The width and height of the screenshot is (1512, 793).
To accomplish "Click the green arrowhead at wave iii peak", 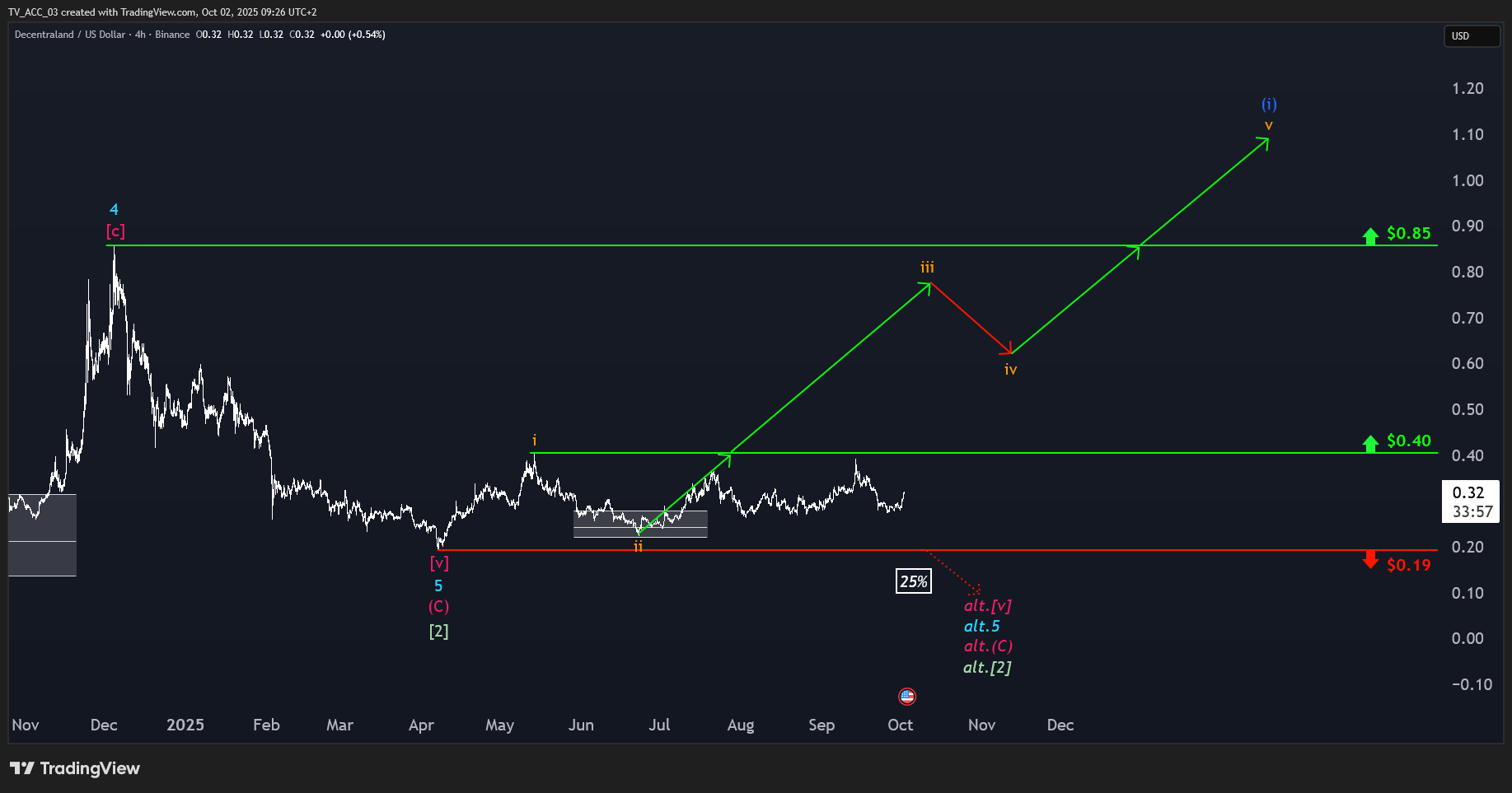I will 925,287.
